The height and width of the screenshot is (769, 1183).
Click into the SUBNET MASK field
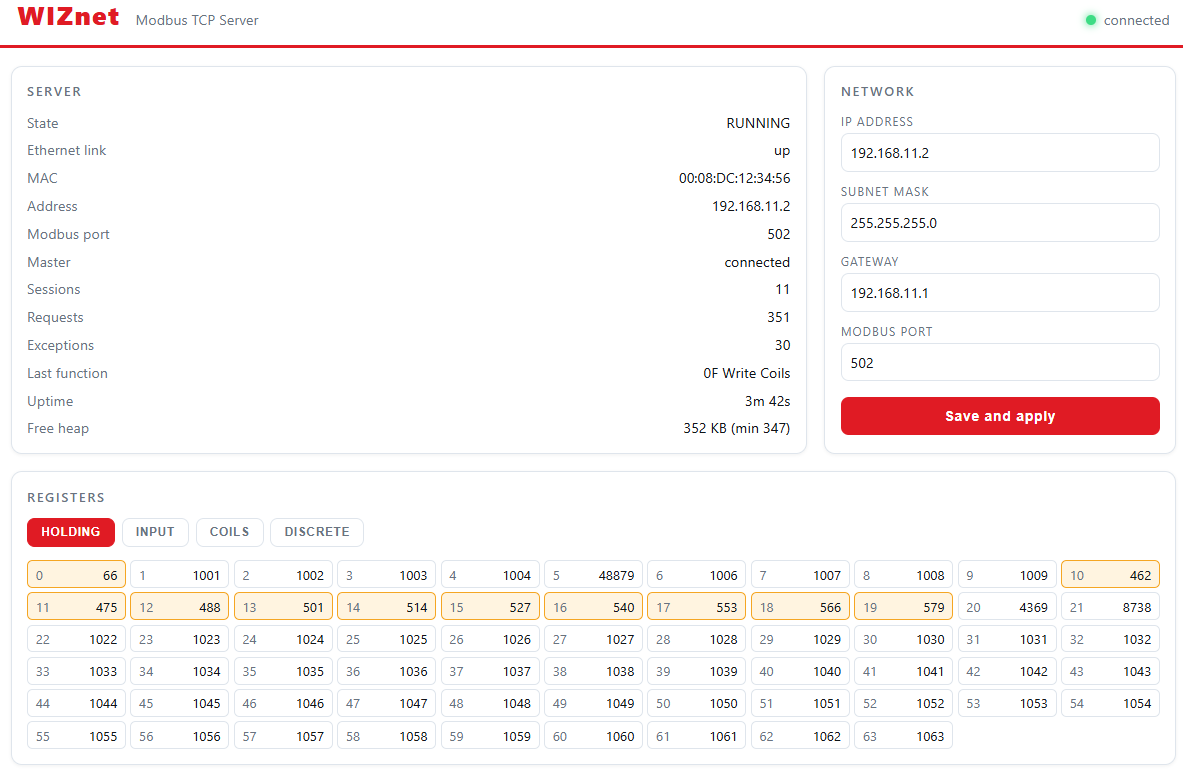coord(1000,223)
